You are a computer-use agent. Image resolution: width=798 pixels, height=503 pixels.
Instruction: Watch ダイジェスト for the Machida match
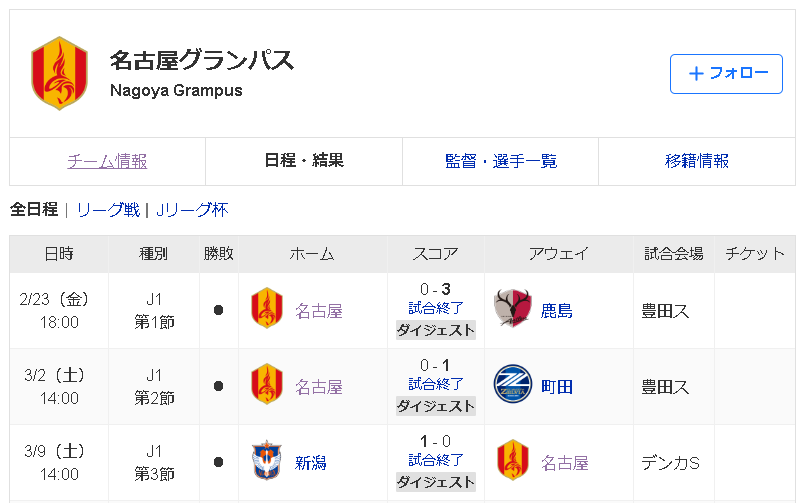[x=436, y=405]
